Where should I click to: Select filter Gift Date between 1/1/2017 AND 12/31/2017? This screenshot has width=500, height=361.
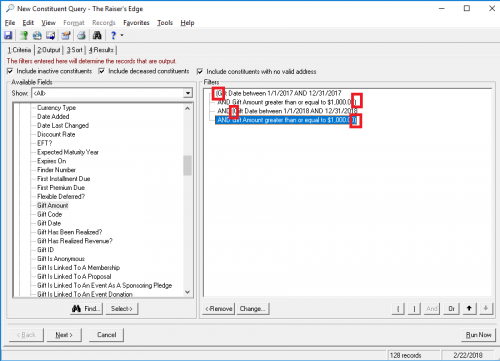[279, 93]
